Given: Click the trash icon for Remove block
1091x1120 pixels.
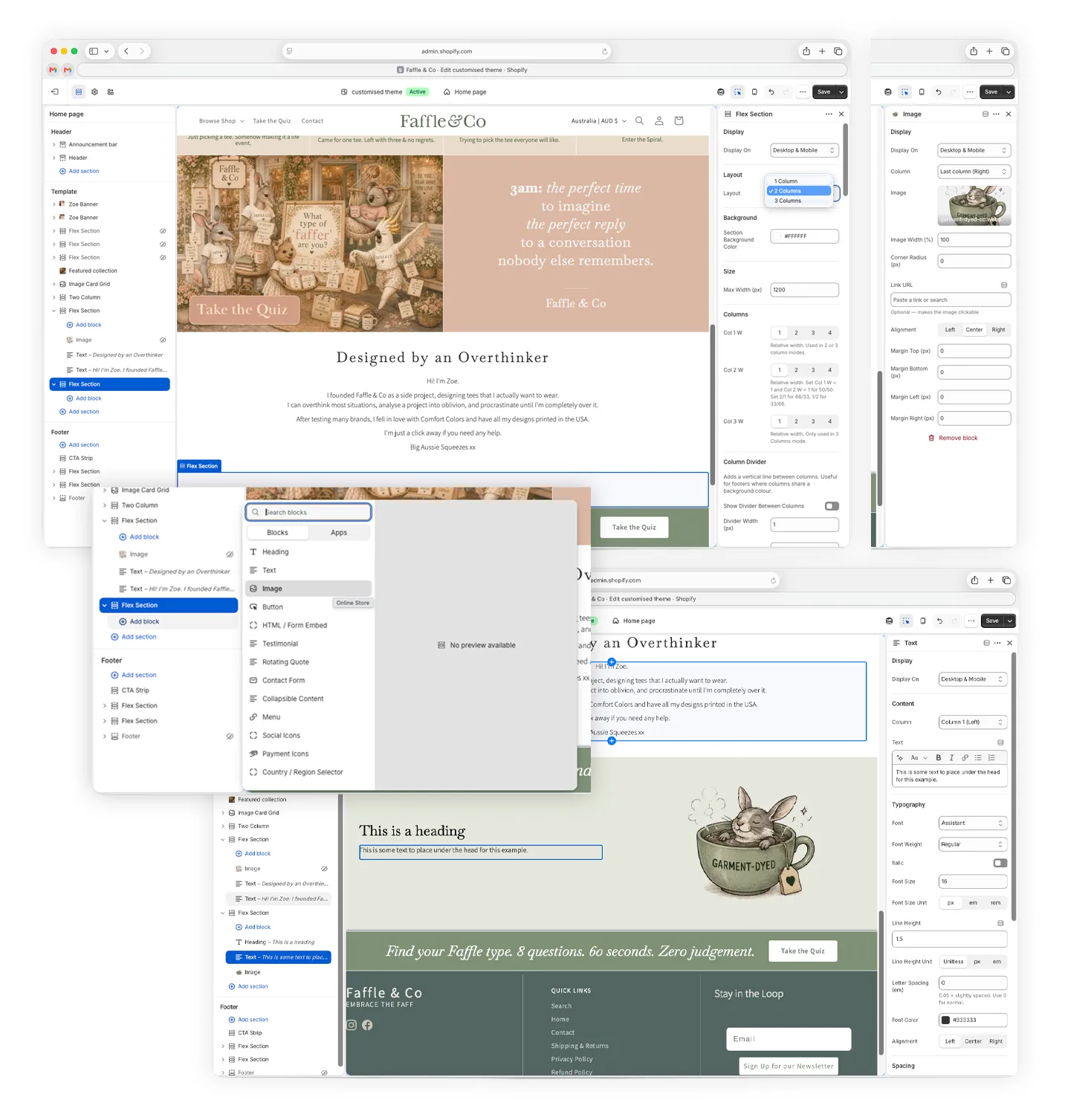Looking at the screenshot, I should click(931, 438).
